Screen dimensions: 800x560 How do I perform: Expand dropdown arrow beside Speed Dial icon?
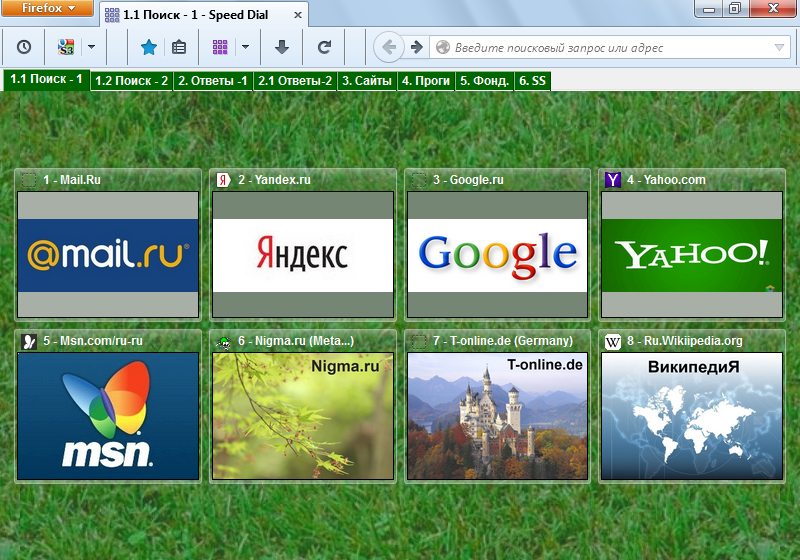[245, 47]
